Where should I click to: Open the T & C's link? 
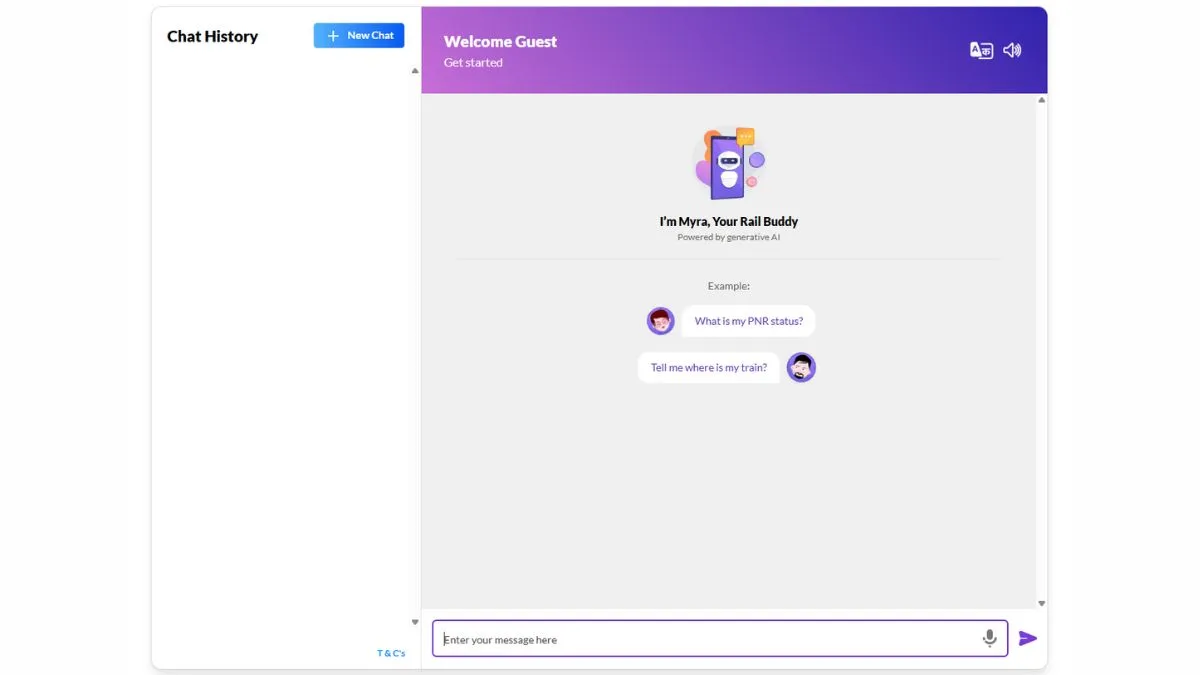[391, 653]
